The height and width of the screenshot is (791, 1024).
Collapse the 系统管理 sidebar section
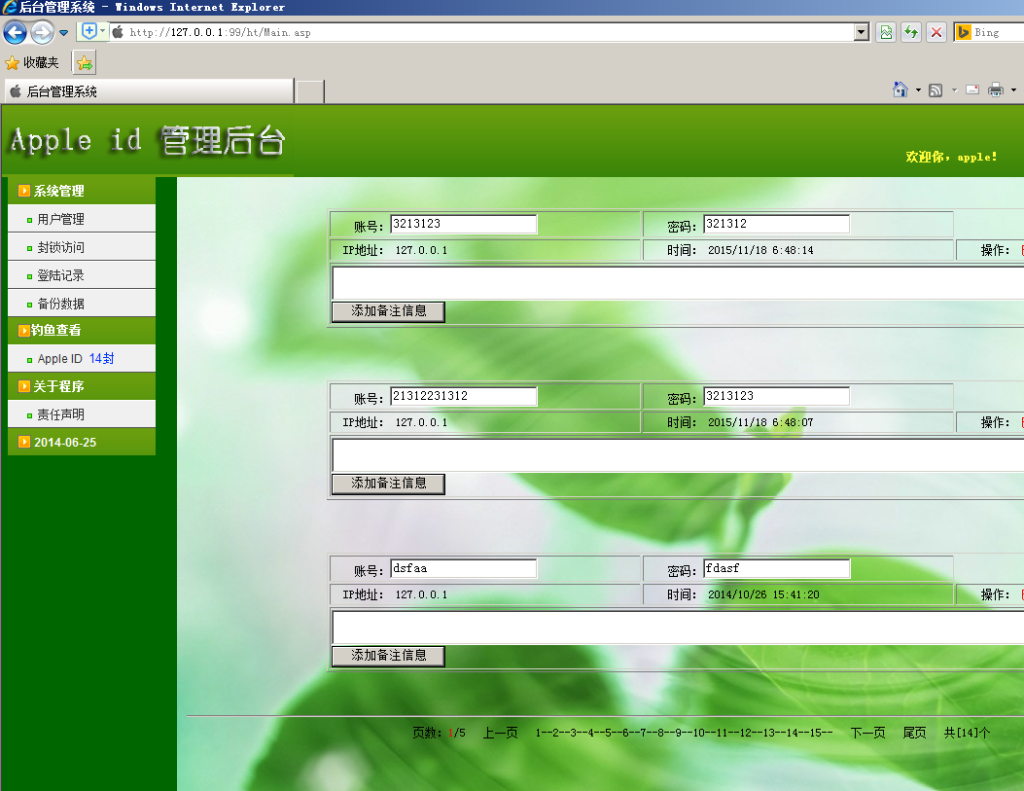click(82, 191)
